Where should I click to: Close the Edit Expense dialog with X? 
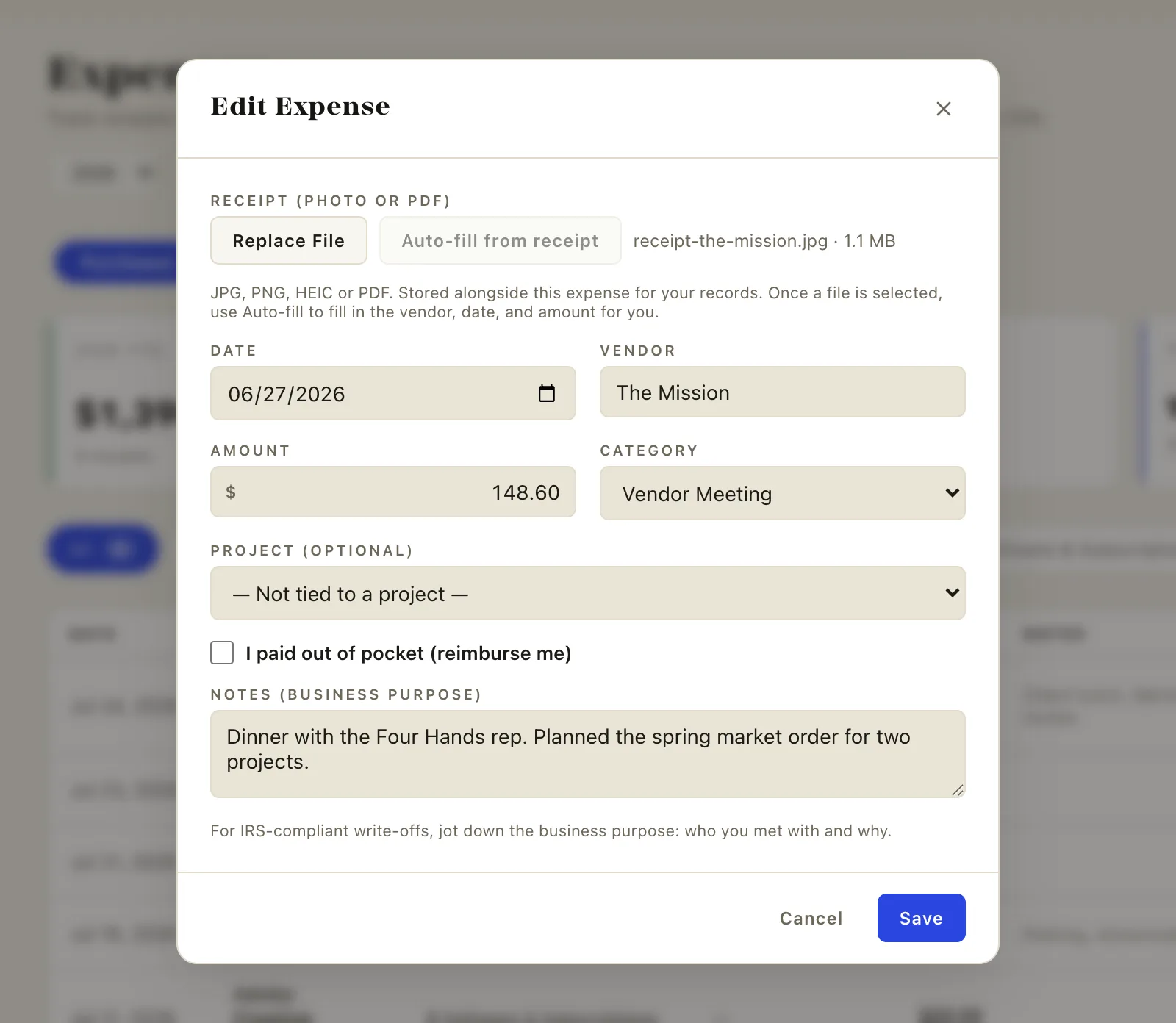pos(944,109)
